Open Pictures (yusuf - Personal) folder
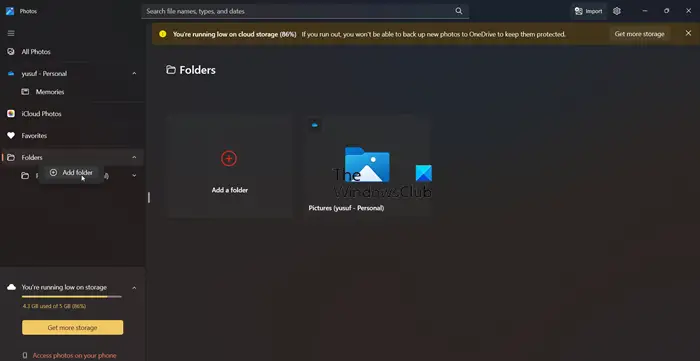The image size is (700, 361). pos(368,166)
